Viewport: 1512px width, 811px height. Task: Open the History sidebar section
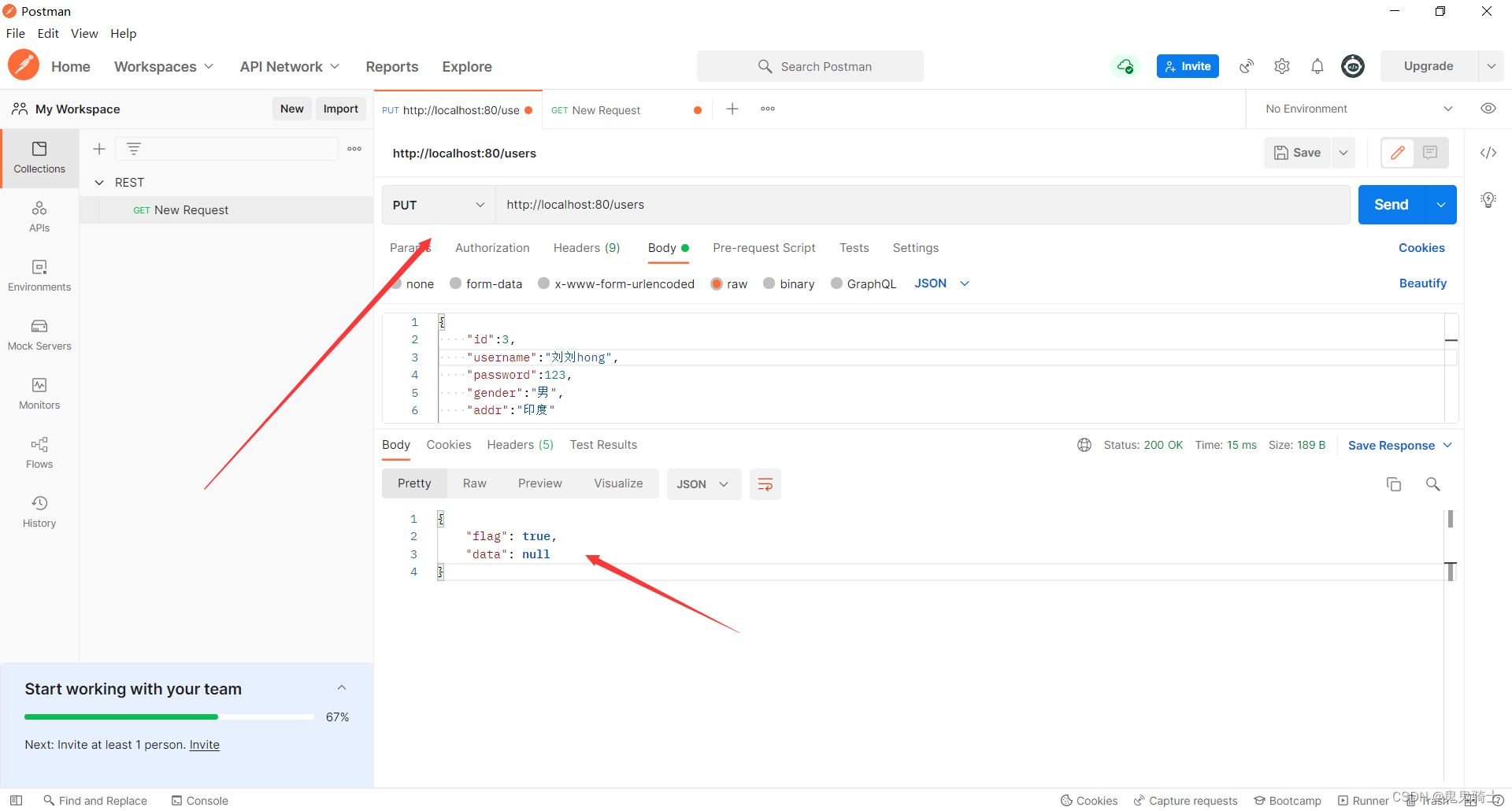coord(39,512)
